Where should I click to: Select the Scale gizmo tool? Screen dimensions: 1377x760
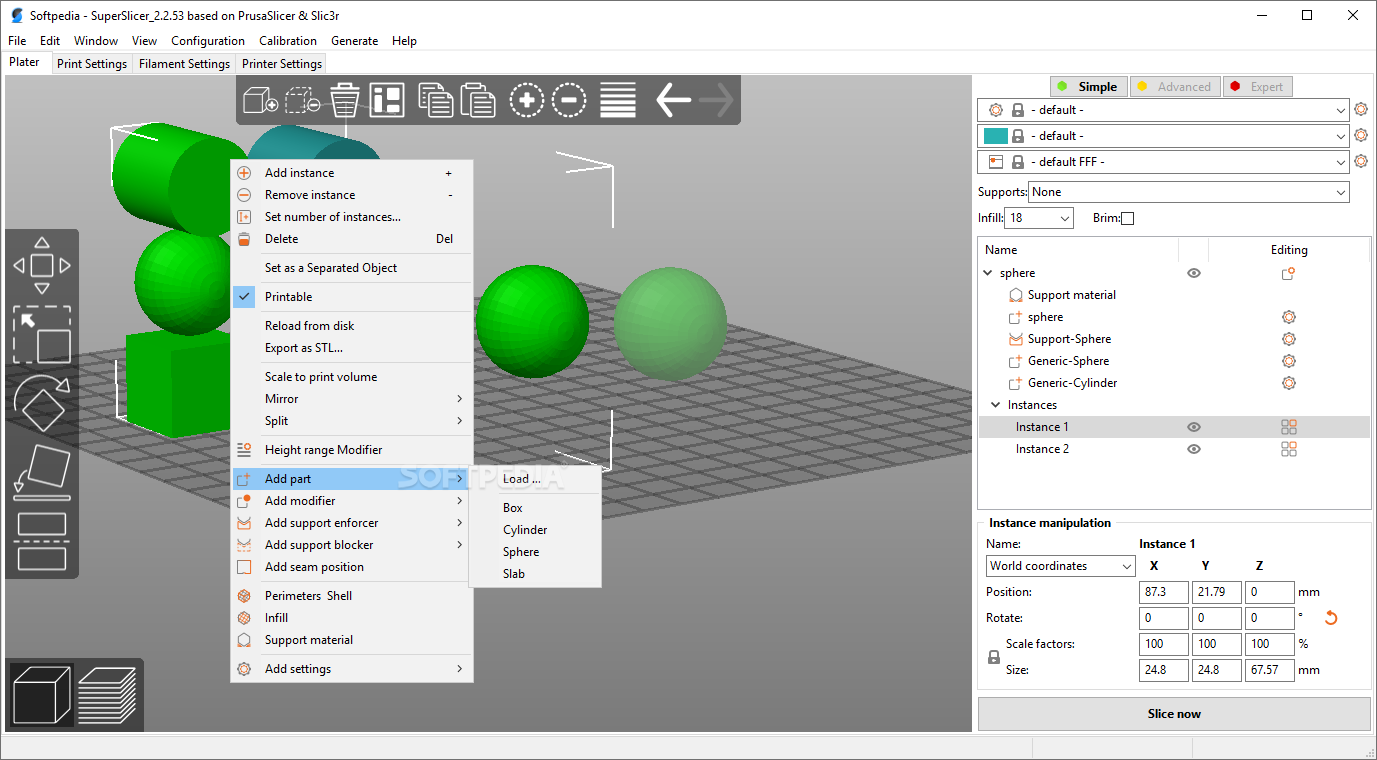click(x=41, y=335)
